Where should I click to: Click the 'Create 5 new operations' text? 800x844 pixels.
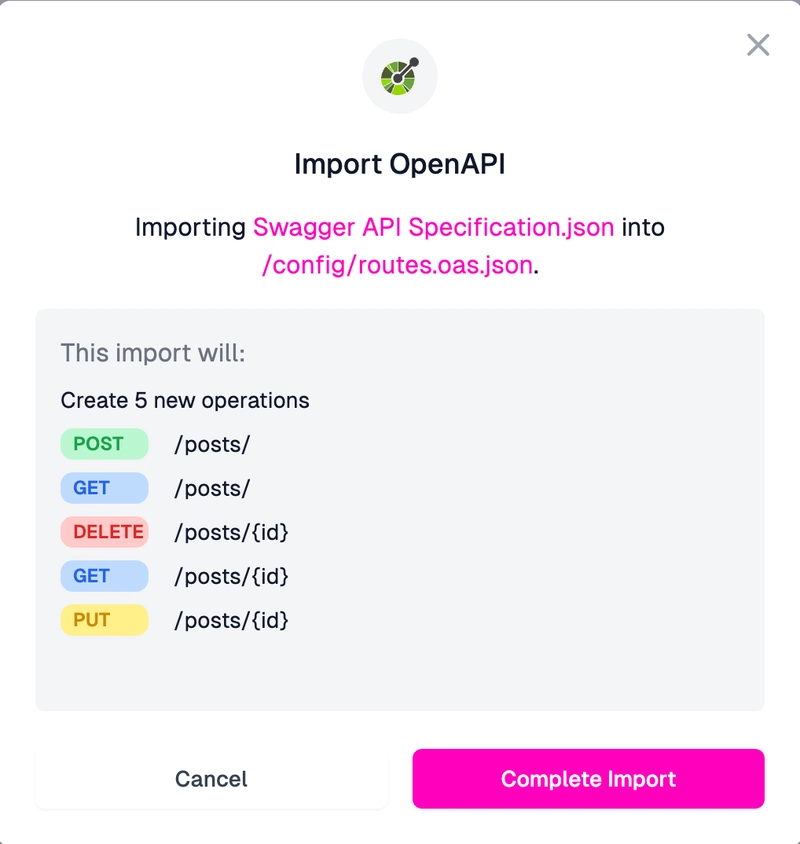pyautogui.click(x=185, y=400)
